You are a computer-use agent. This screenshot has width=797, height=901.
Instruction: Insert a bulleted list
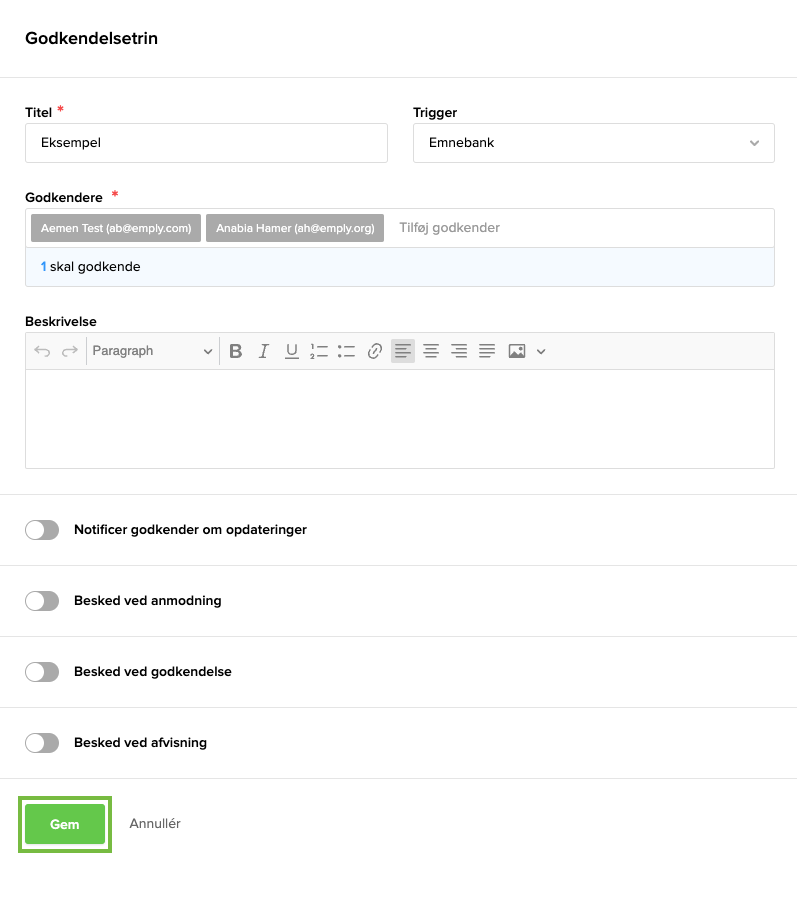pos(347,351)
